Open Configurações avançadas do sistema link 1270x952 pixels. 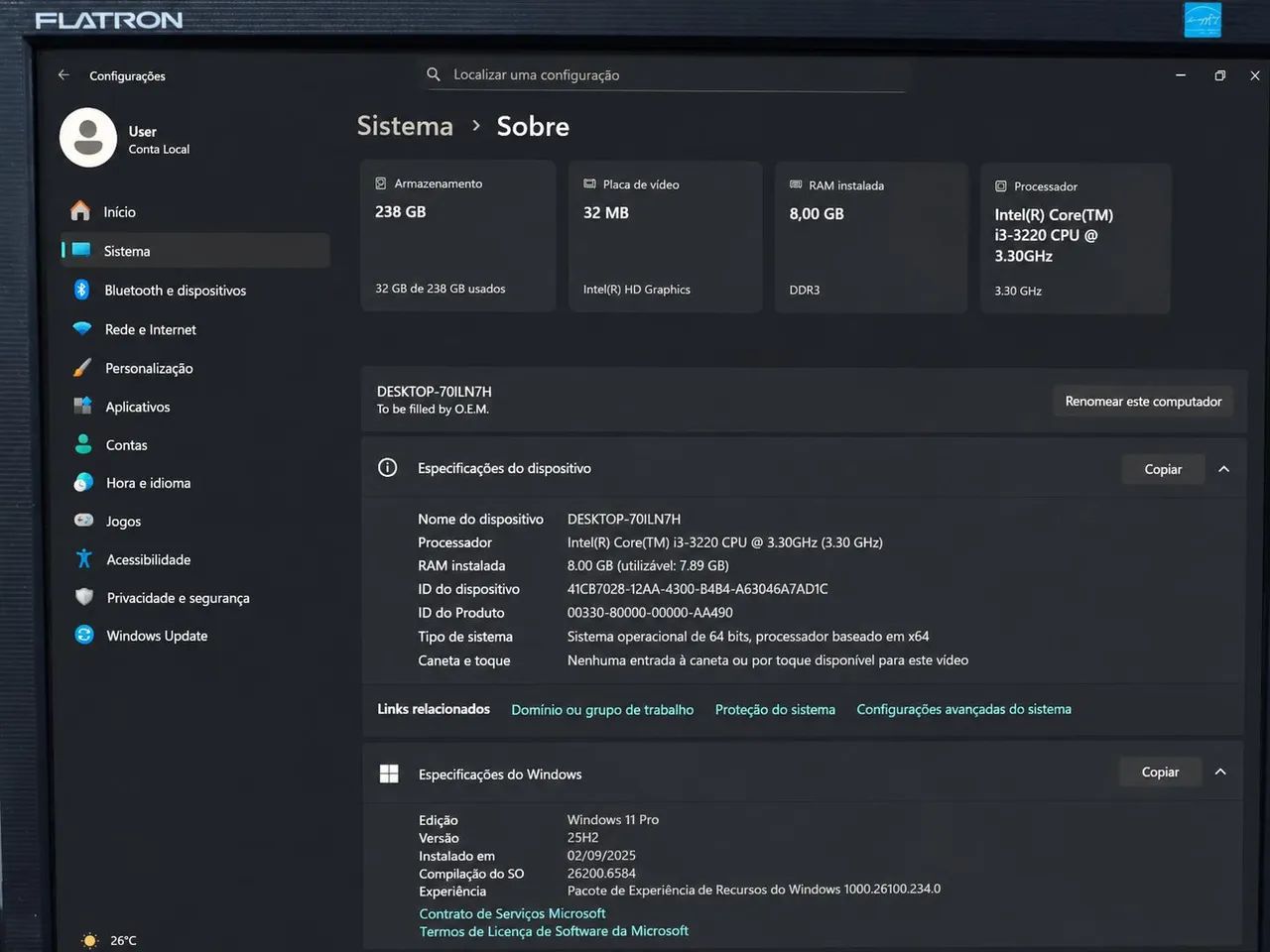point(963,709)
